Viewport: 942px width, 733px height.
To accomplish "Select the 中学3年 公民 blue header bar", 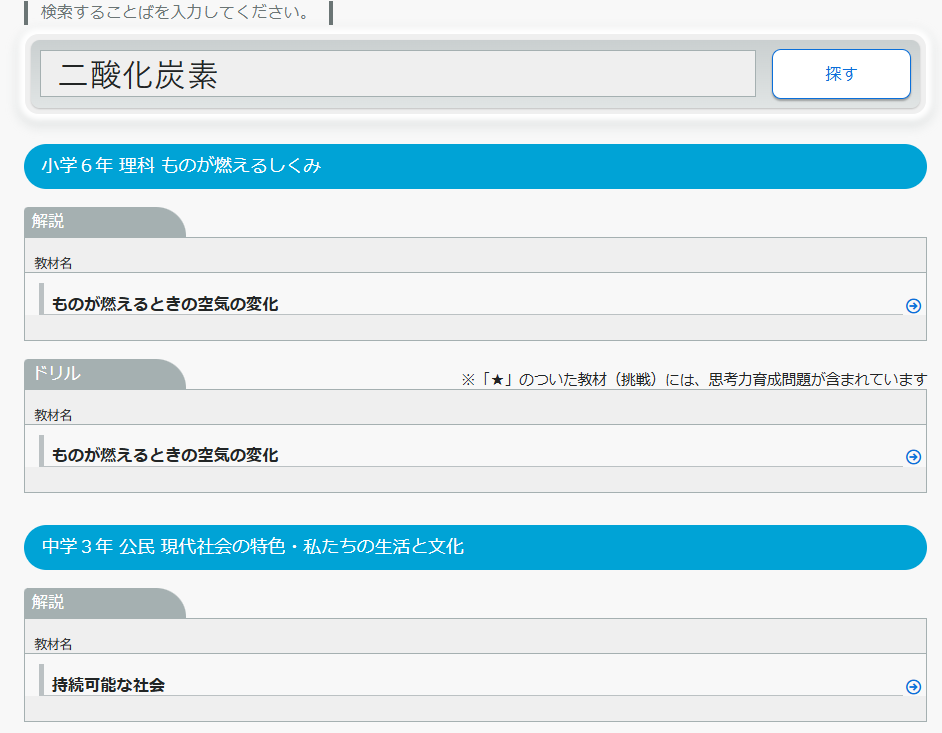I will pos(475,547).
